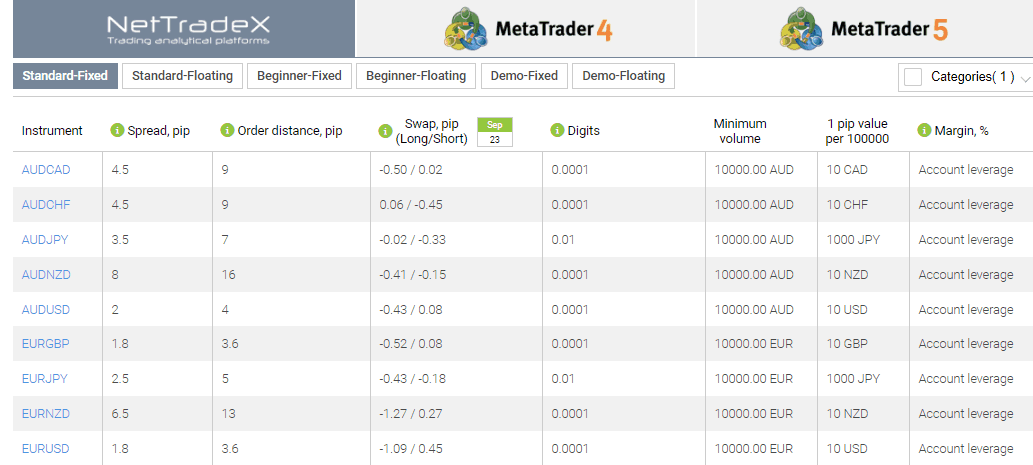Image resolution: width=1033 pixels, height=465 pixels.
Task: Click the MetaTrader 4 logo icon
Action: click(x=467, y=29)
